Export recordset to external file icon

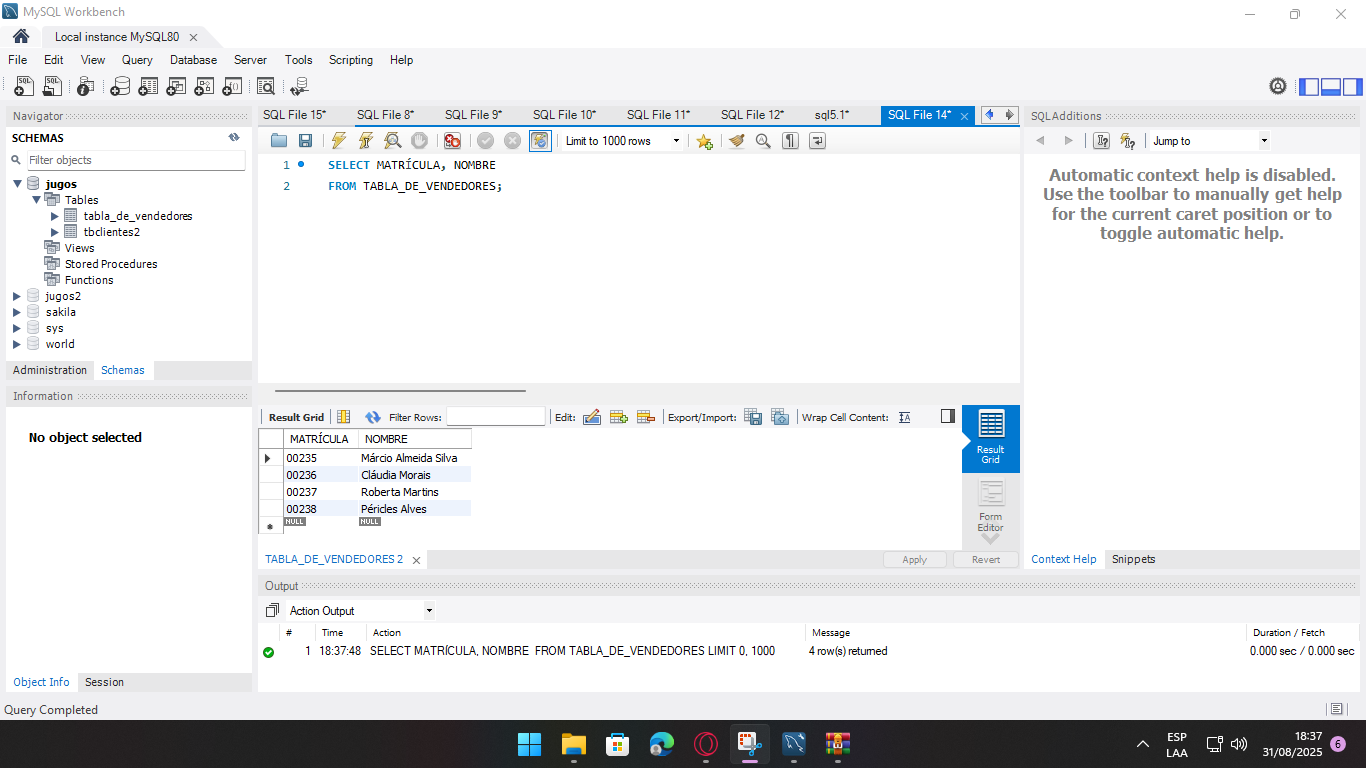tap(753, 417)
